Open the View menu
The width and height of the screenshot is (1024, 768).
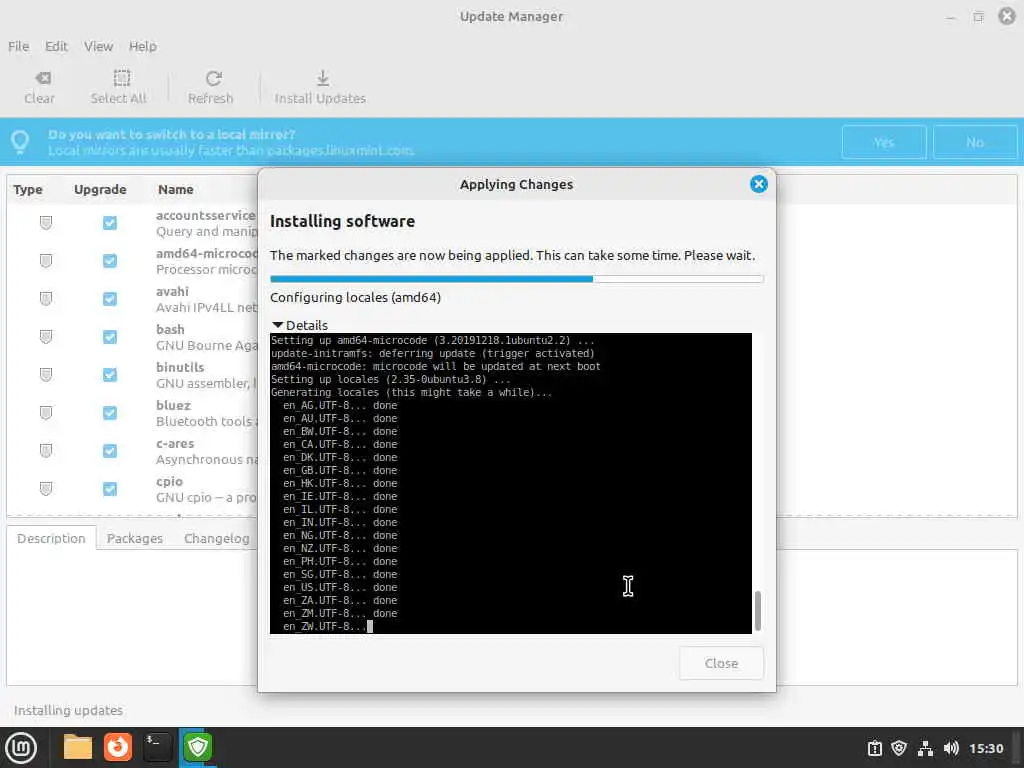click(98, 46)
